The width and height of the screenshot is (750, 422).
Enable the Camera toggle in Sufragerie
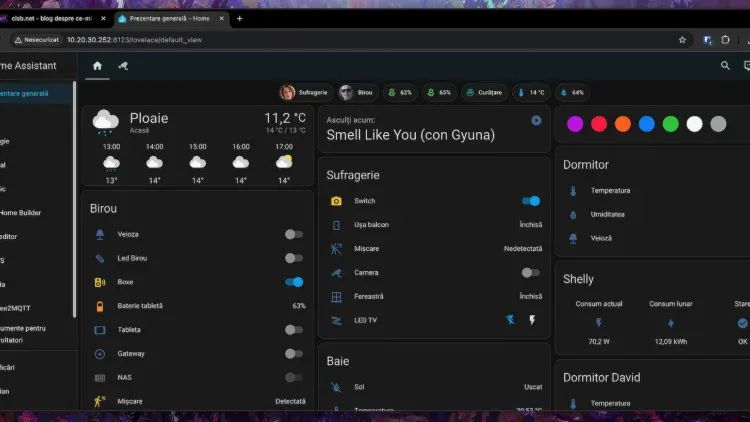531,272
